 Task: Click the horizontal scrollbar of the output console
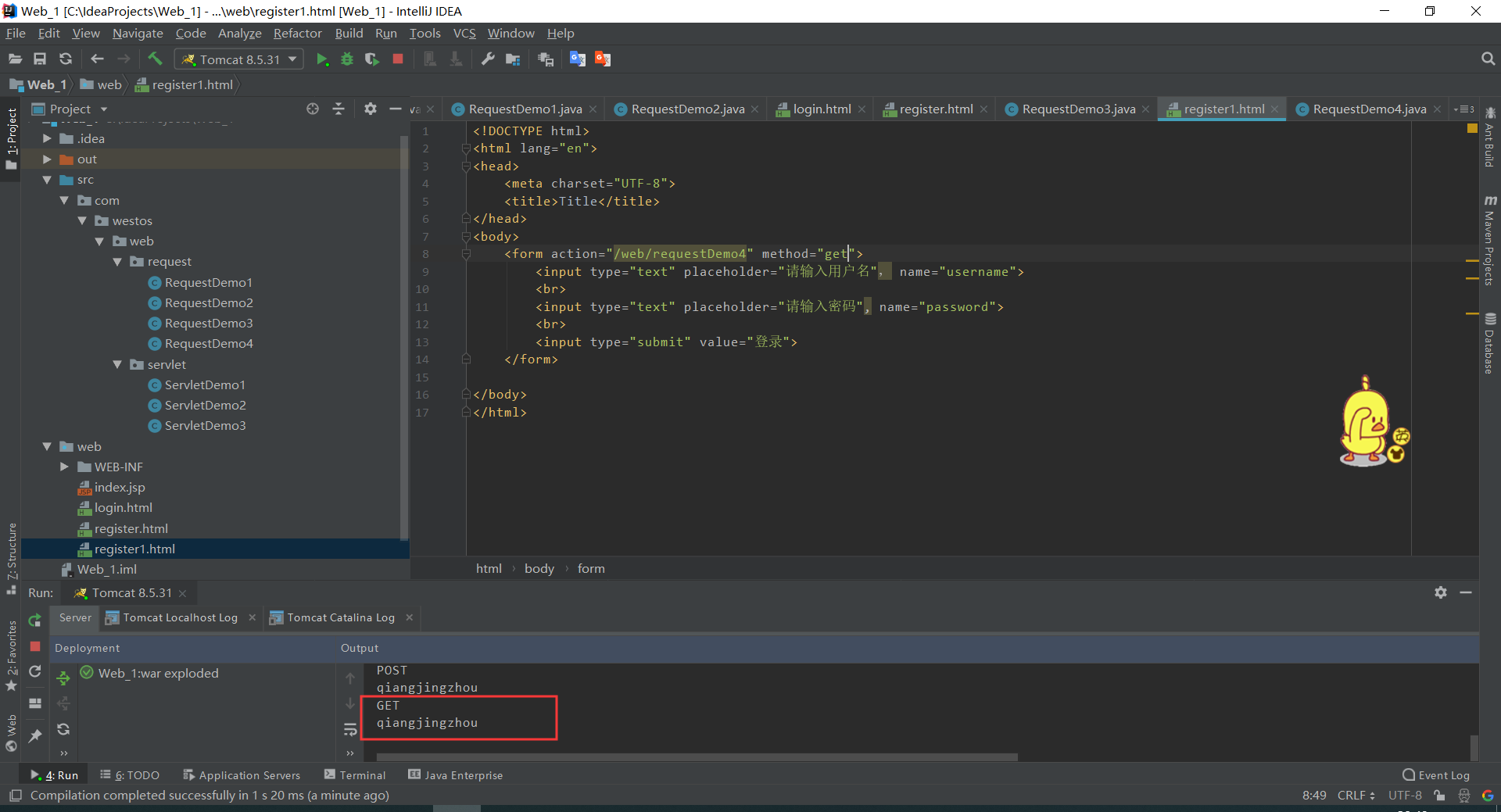pyautogui.click(x=697, y=757)
